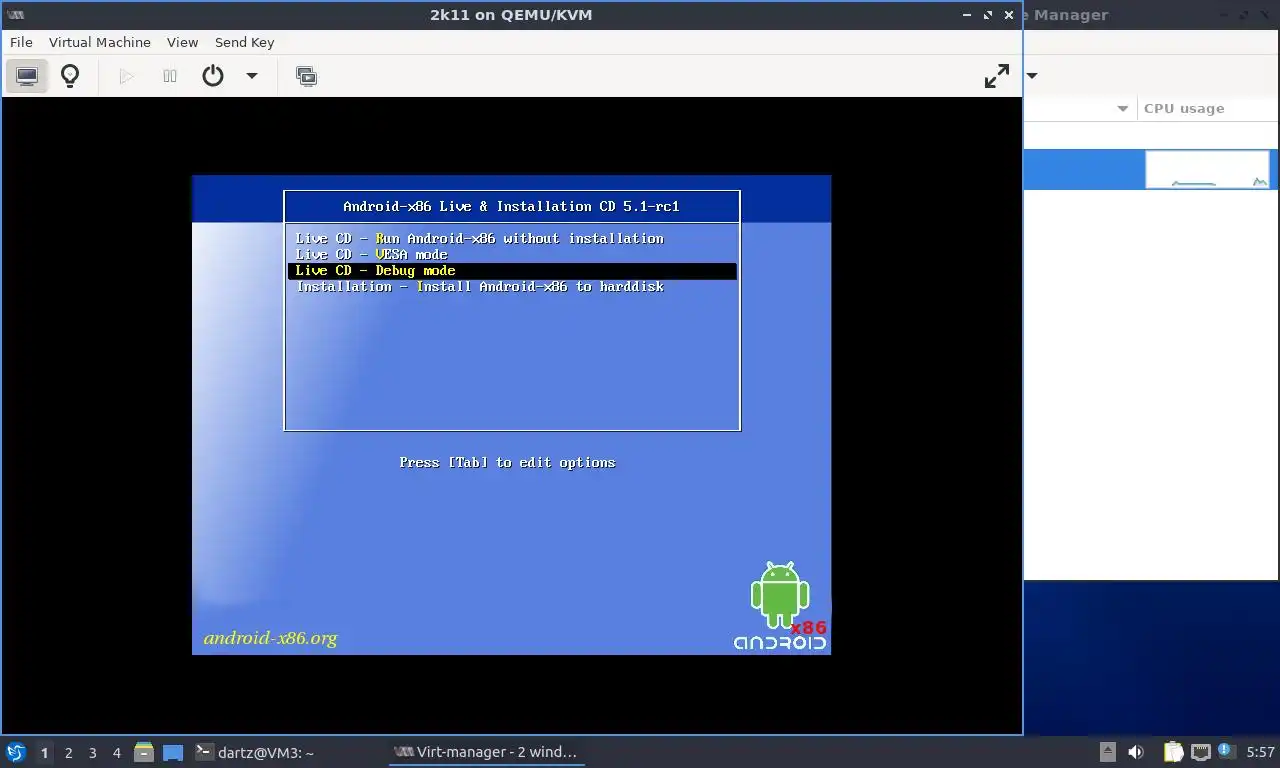Viewport: 1280px width, 768px height.
Task: Open the manage VM snapshots view
Action: (307, 76)
